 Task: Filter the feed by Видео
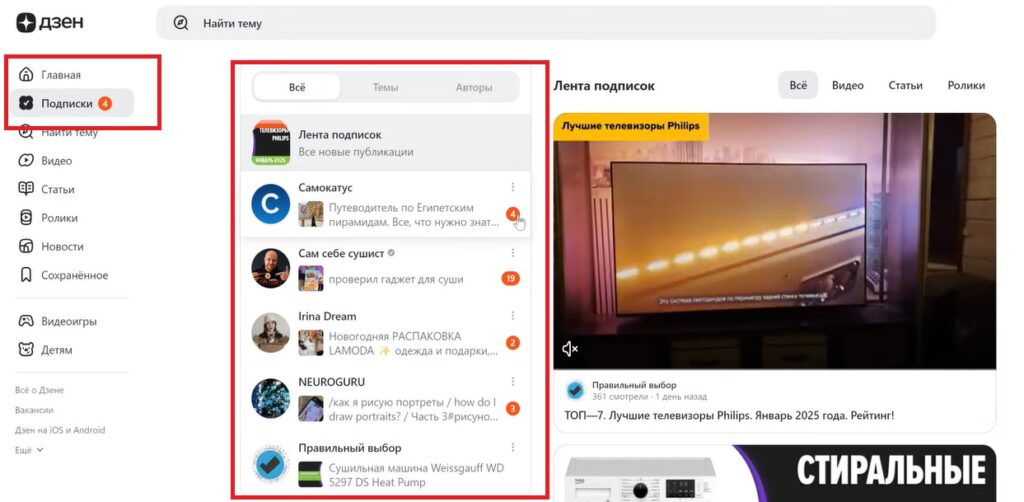tap(848, 86)
